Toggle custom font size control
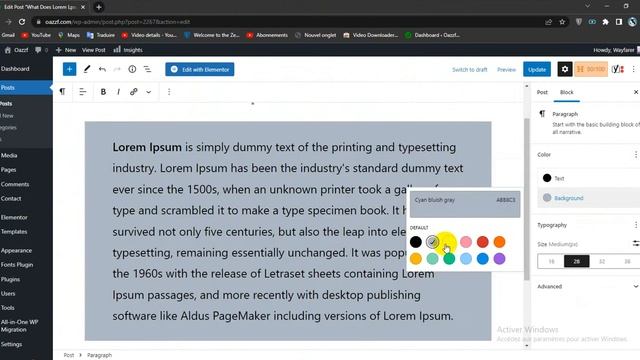 click(x=636, y=244)
